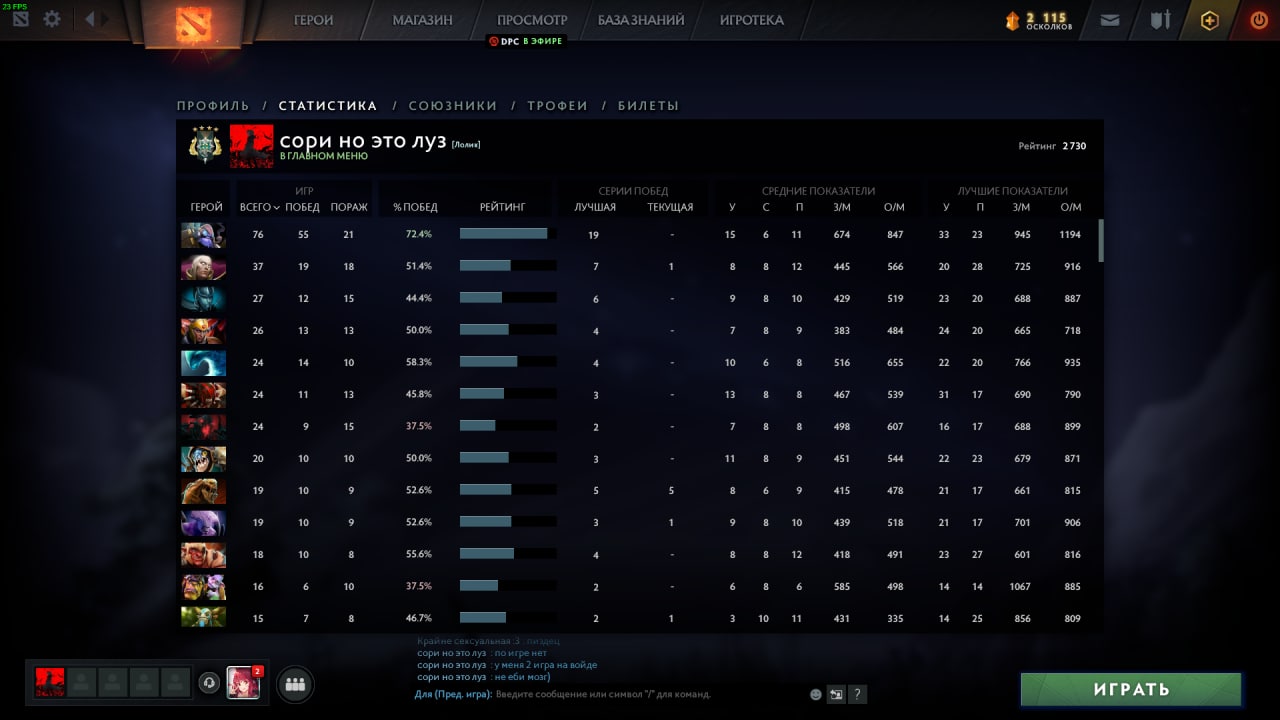1280x720 pixels.
Task: Click the chat help question mark
Action: click(x=857, y=694)
